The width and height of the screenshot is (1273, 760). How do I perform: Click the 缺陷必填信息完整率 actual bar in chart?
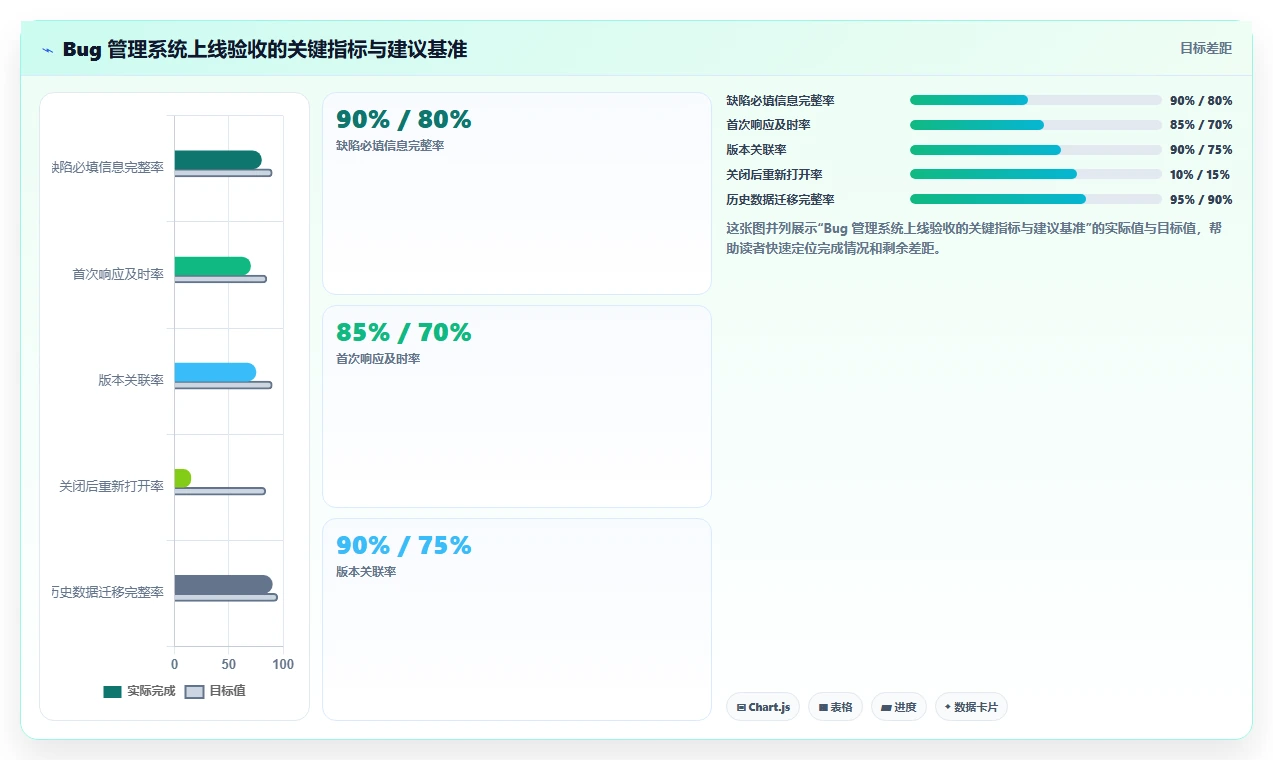218,160
